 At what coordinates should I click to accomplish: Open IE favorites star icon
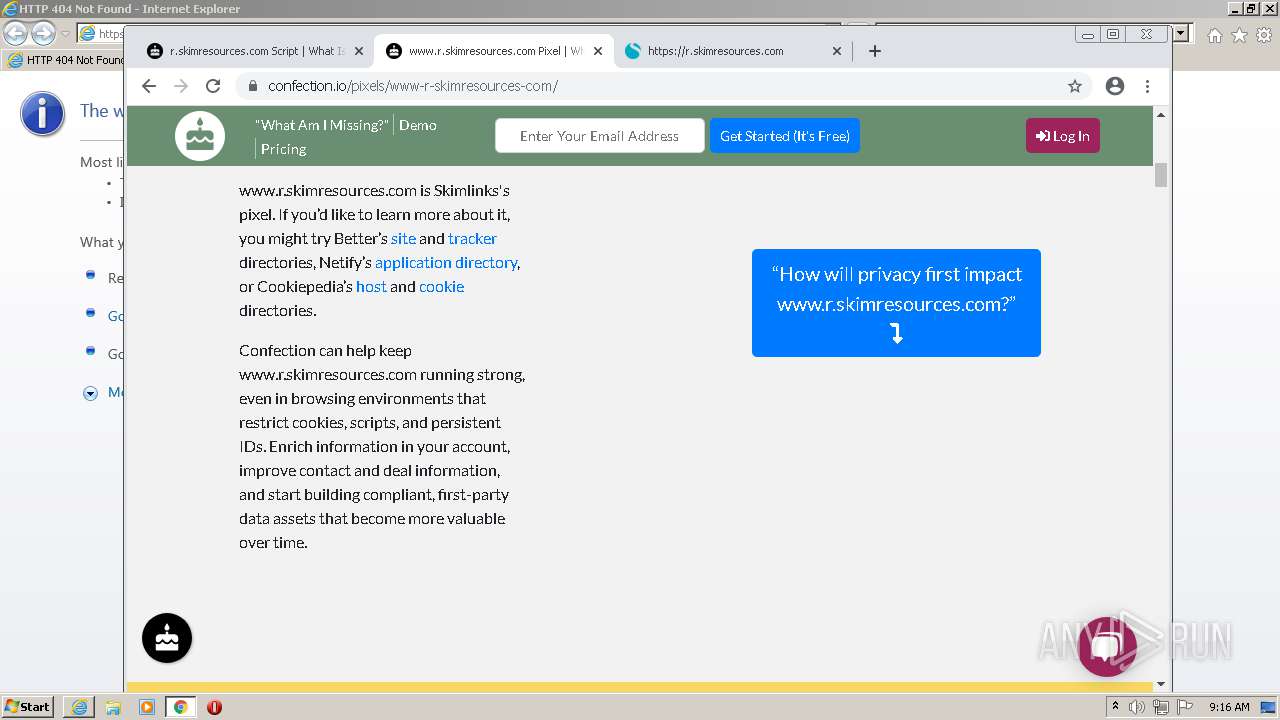tap(1239, 35)
